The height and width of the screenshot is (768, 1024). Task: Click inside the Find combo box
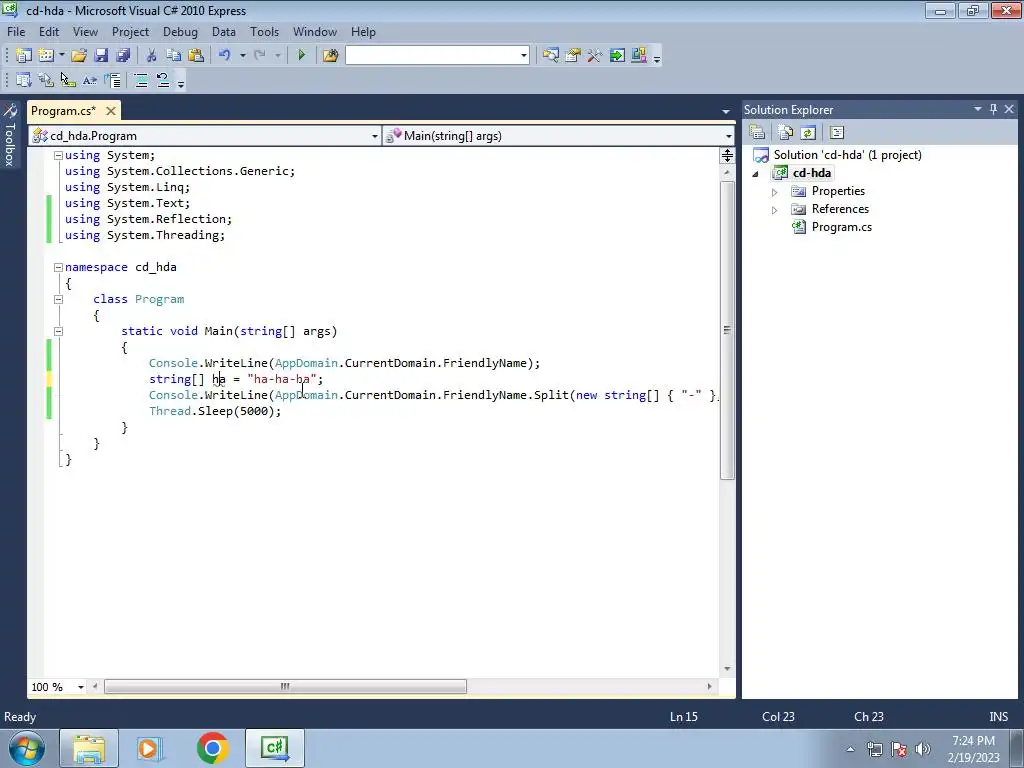coord(432,56)
